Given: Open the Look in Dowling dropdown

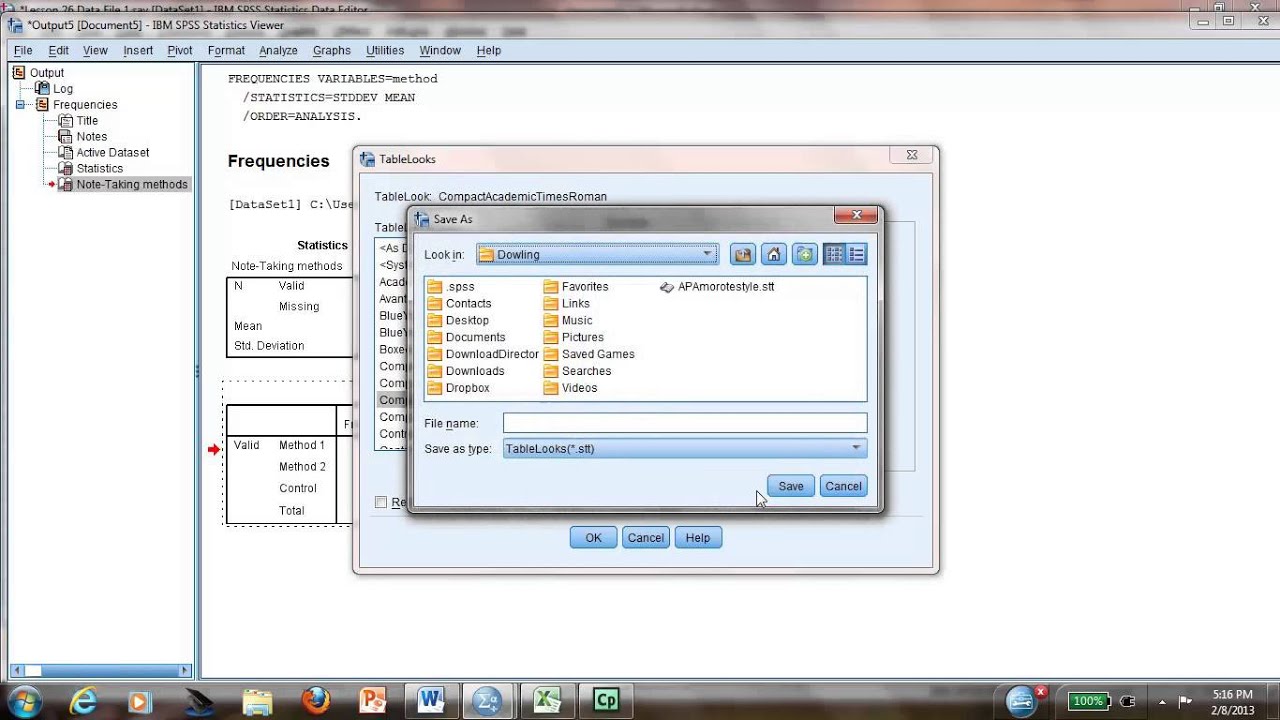Looking at the screenshot, I should (597, 254).
